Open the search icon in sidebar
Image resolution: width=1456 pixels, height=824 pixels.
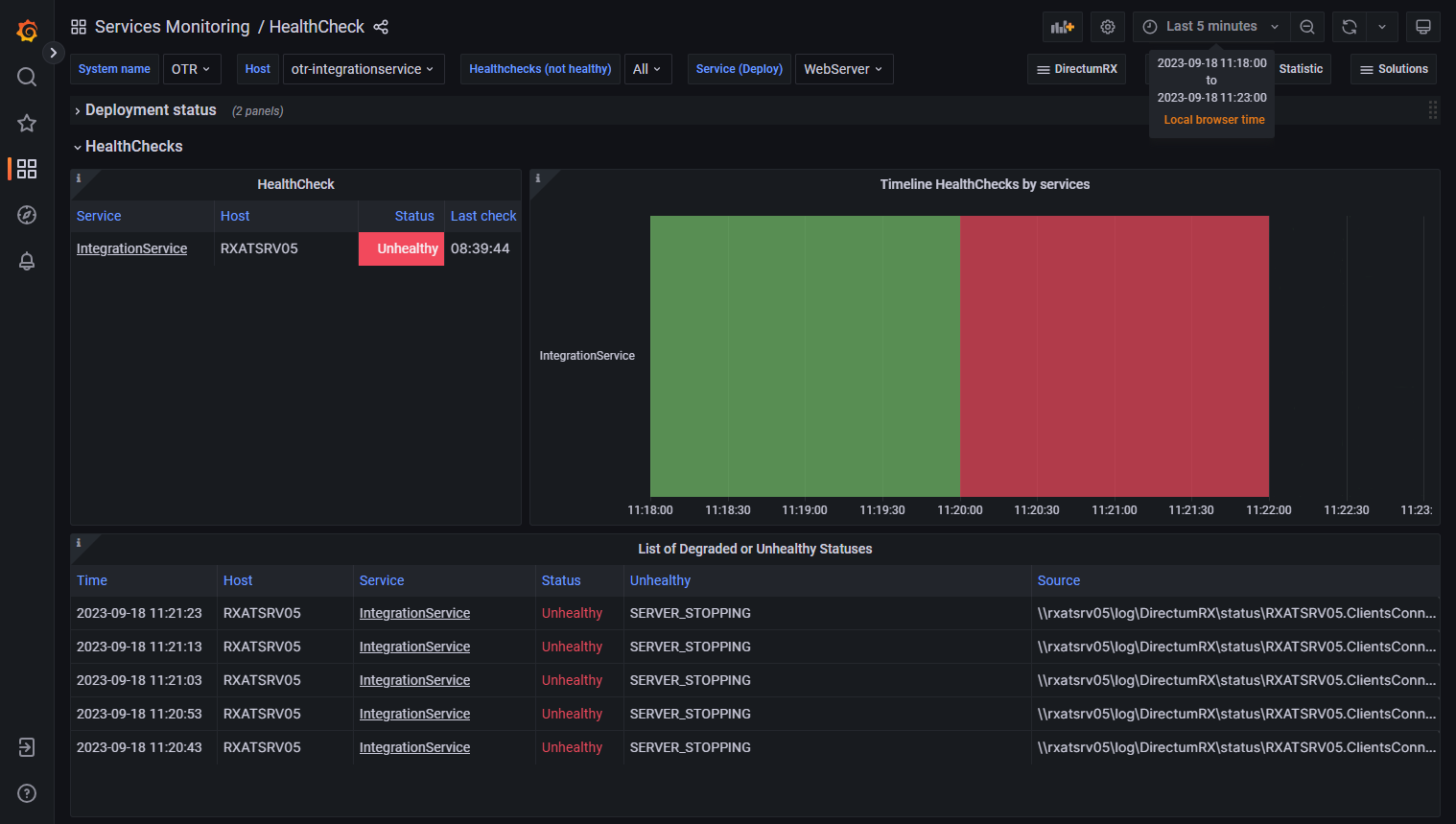coord(27,77)
